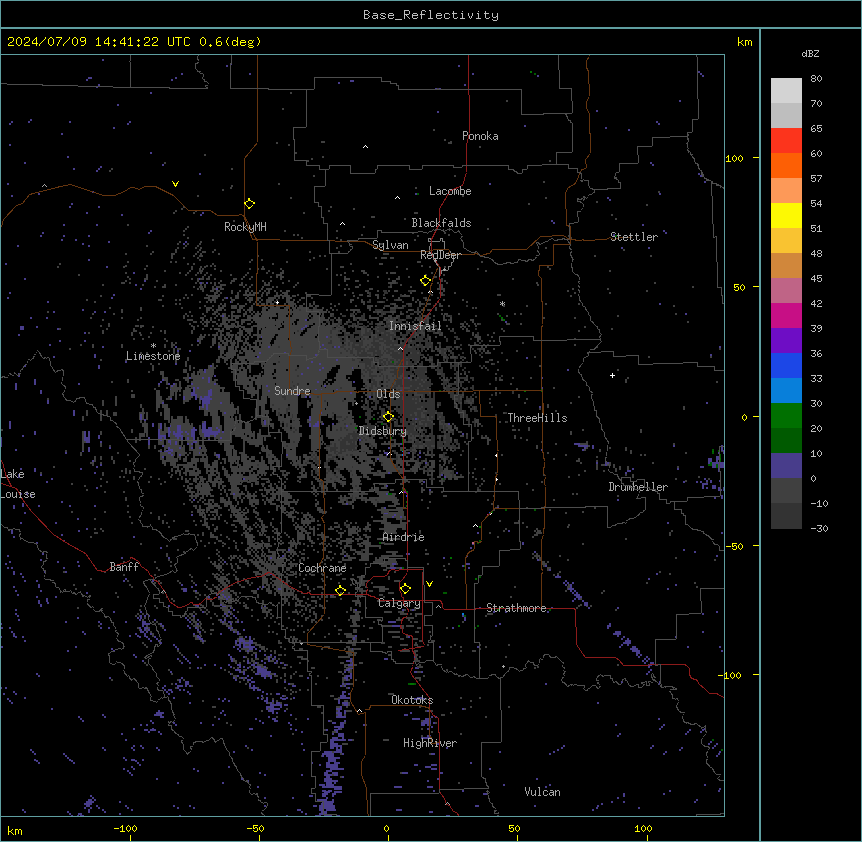Click the Stettler label
Screen dimensions: 862x842
(634, 237)
